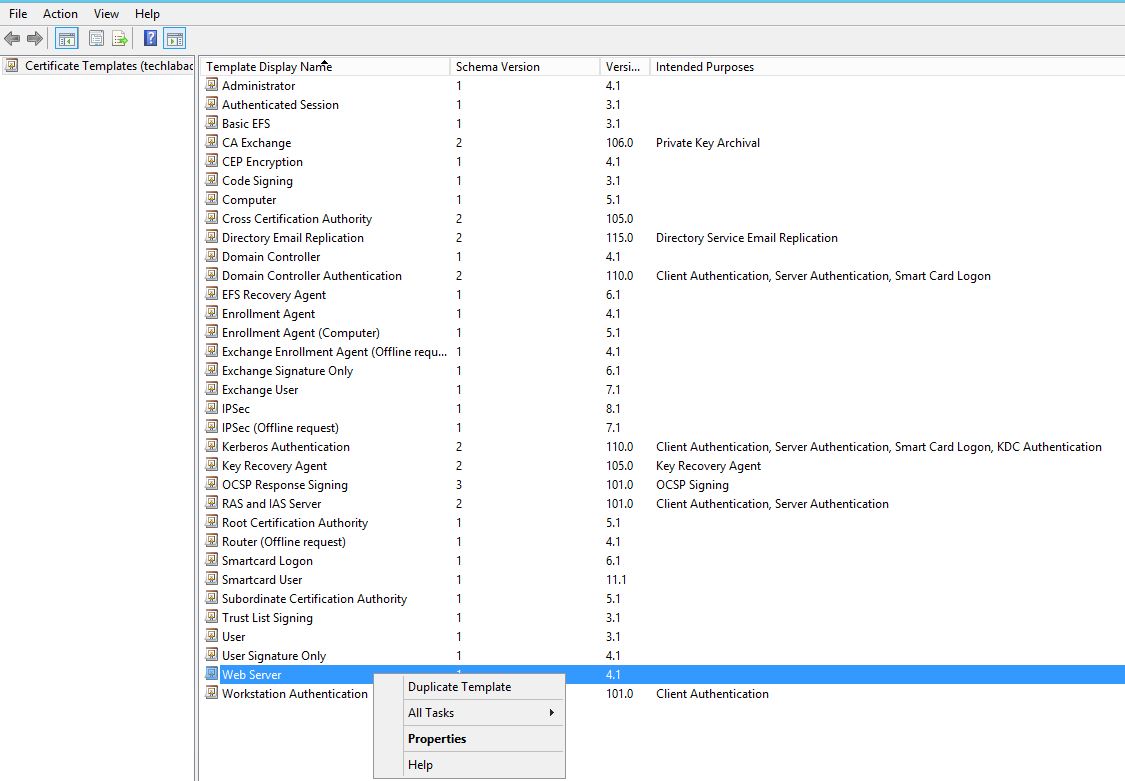
Task: Click the Administrator template icon
Action: click(212, 85)
